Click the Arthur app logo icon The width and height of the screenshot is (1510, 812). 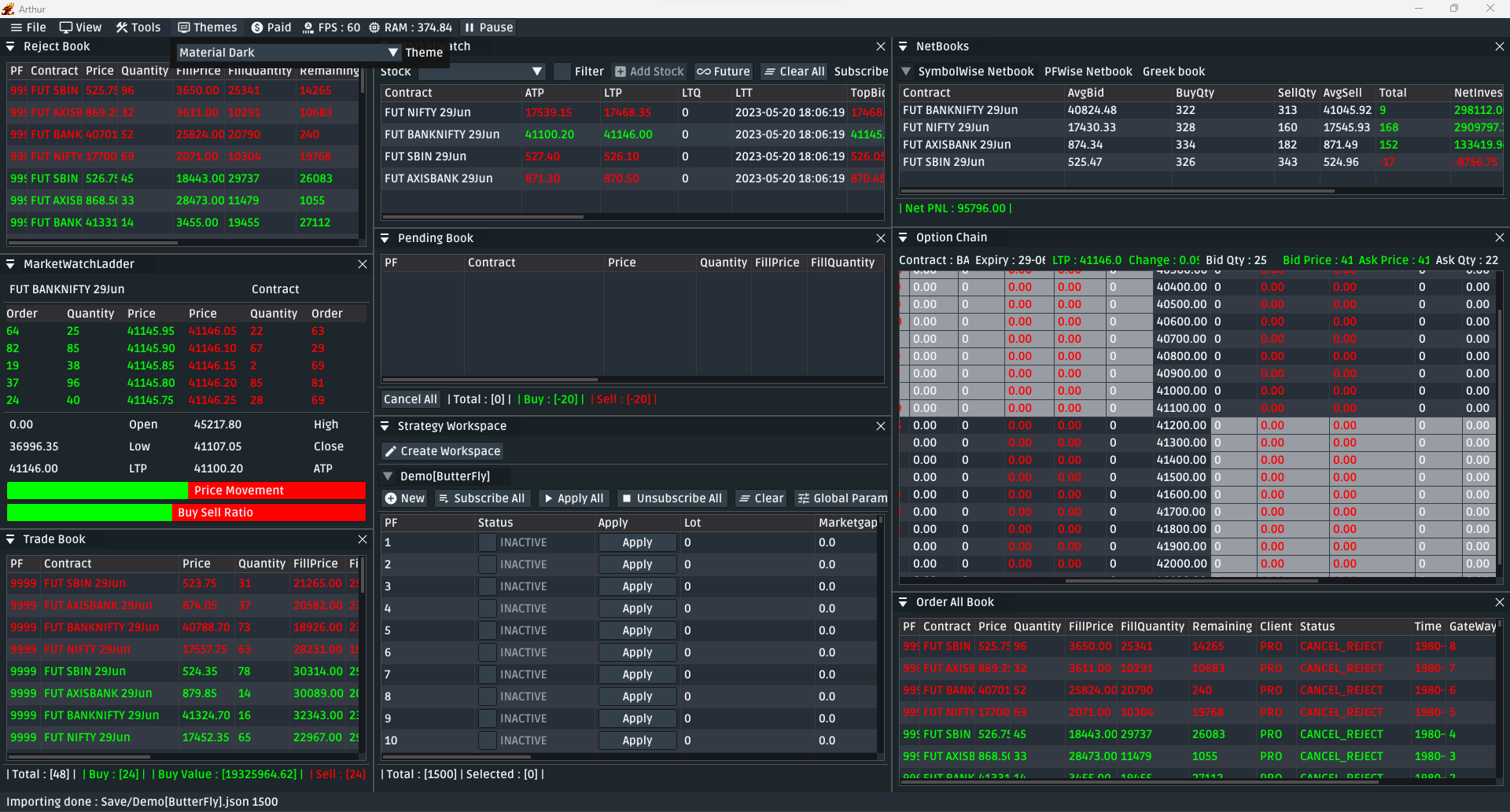[8, 9]
